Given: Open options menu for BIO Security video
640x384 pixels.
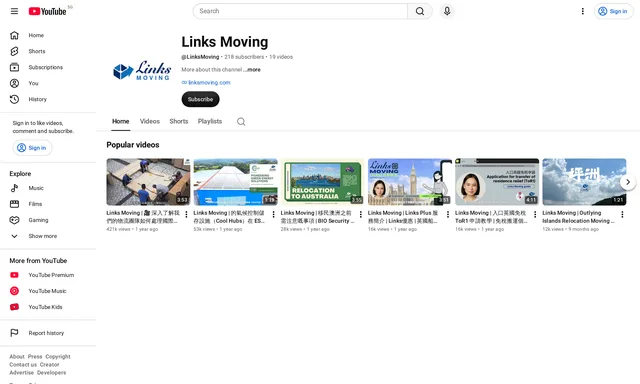Looking at the screenshot, I should pyautogui.click(x=360, y=214).
